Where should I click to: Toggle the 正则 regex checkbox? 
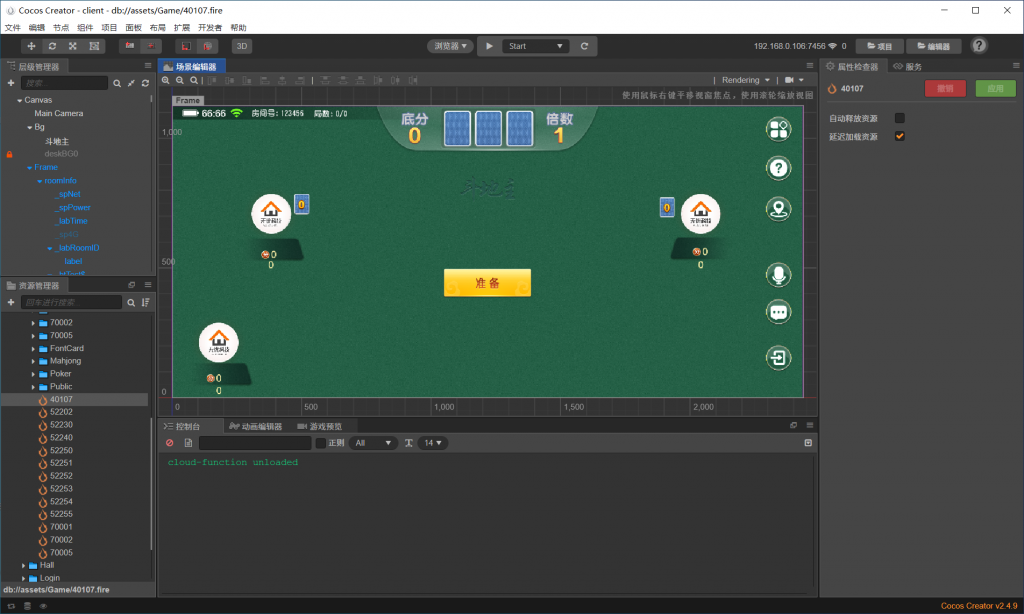[x=320, y=443]
